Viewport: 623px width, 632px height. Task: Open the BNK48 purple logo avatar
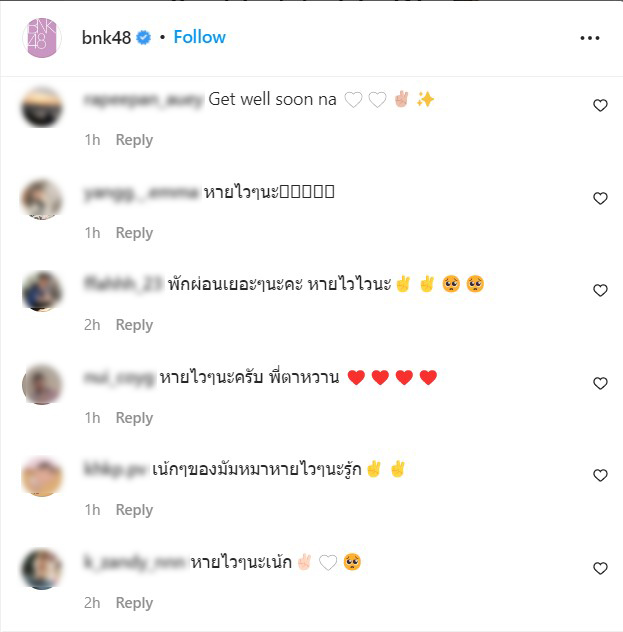[x=42, y=38]
